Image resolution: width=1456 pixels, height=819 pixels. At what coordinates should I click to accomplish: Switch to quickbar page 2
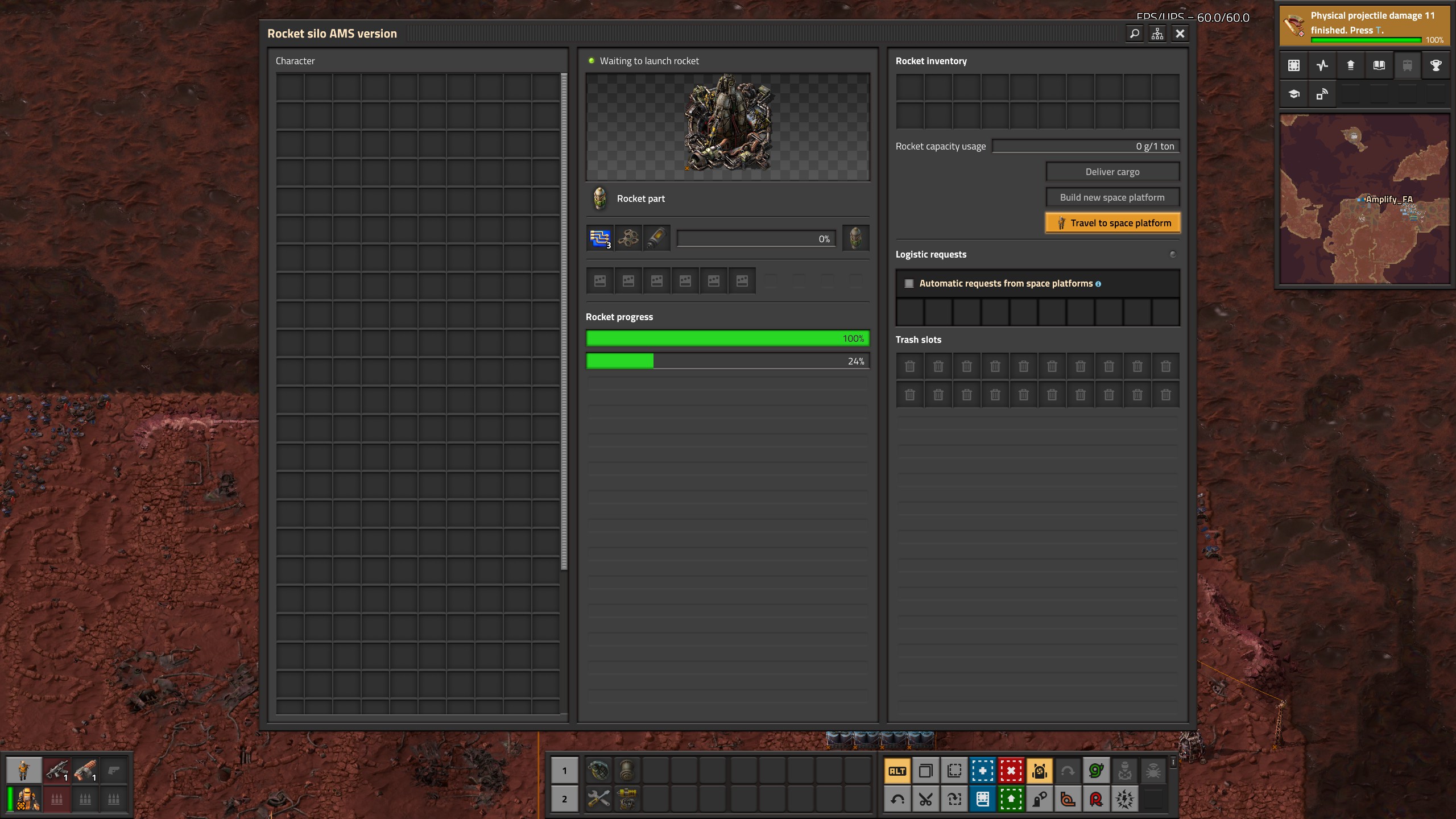click(564, 799)
